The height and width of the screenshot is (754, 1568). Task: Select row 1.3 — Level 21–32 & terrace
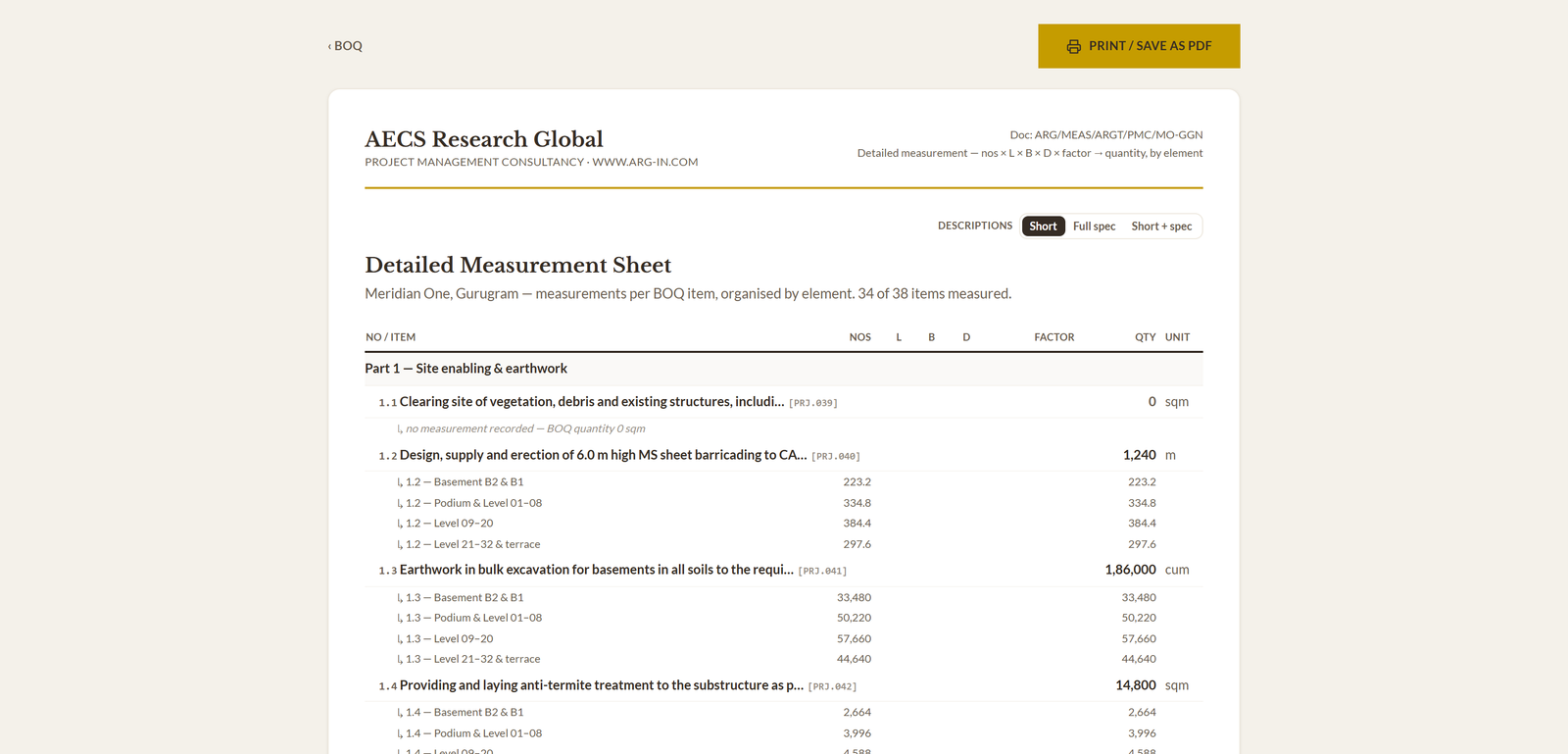pyautogui.click(x=783, y=659)
